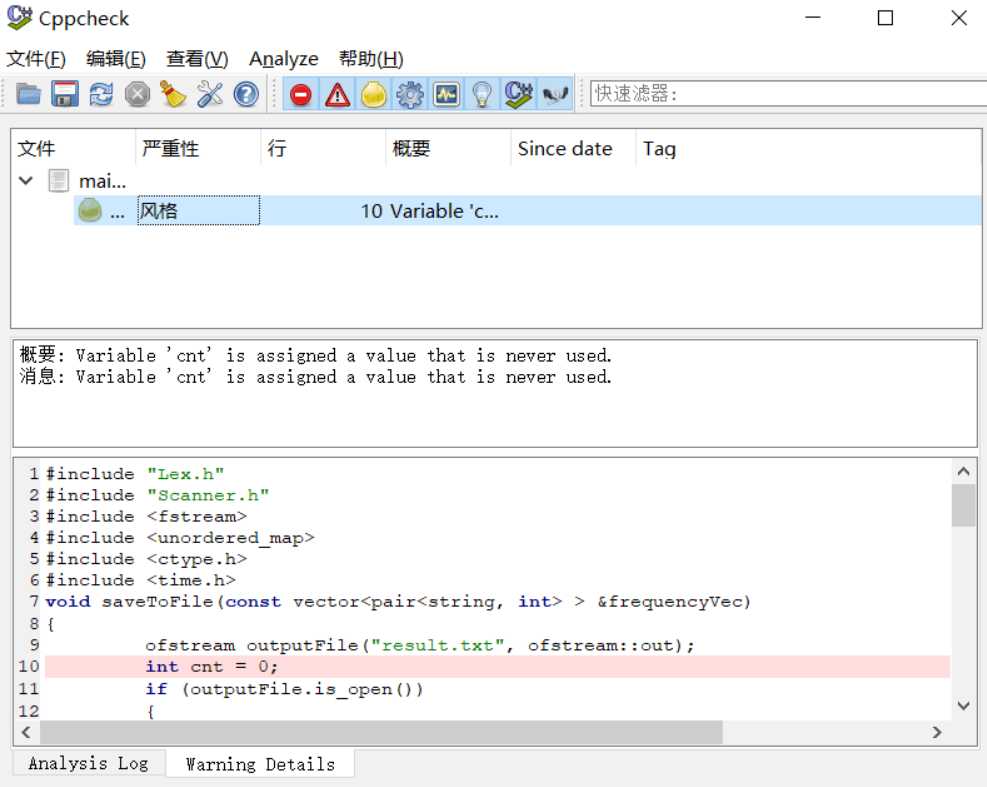Focus the 快速滤器 quick filter field
Screen dimensions: 987x787
(x=788, y=94)
